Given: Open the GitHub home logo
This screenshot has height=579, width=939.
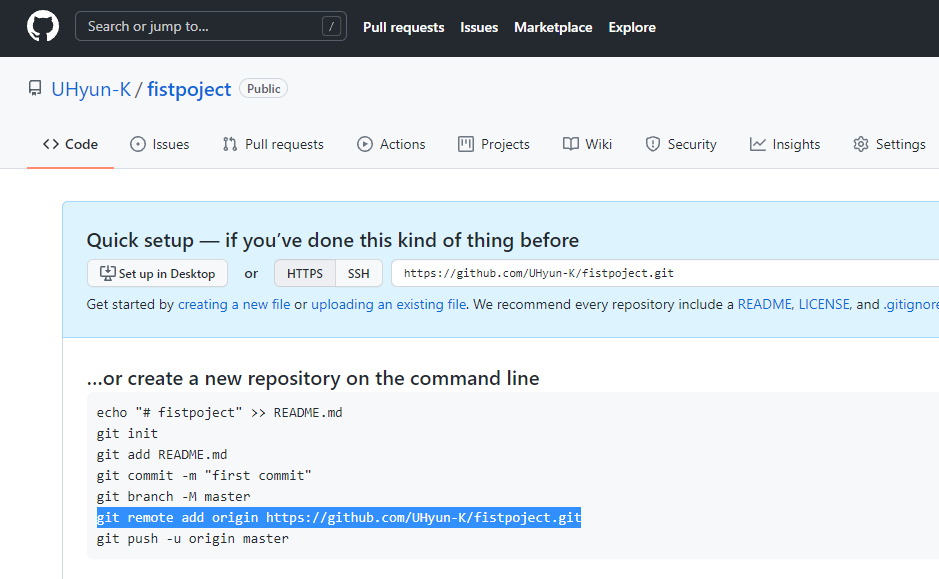Looking at the screenshot, I should [43, 26].
